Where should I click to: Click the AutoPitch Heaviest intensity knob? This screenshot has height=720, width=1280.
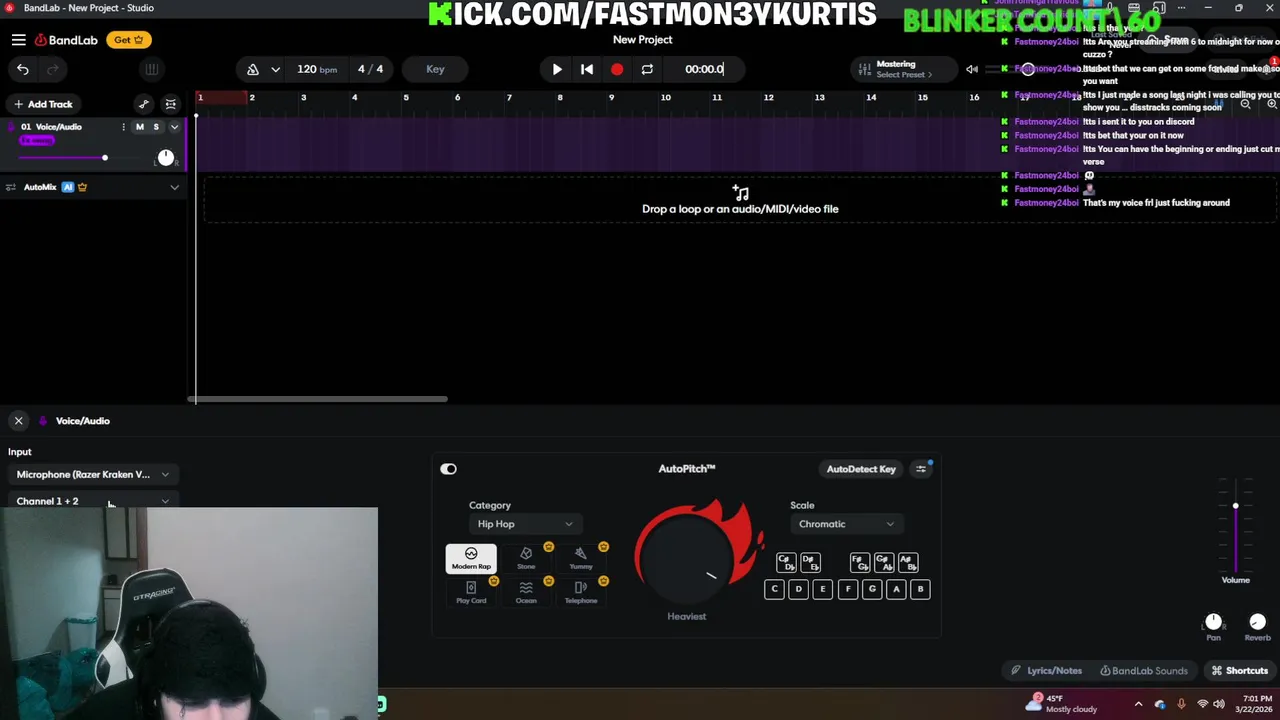point(687,559)
